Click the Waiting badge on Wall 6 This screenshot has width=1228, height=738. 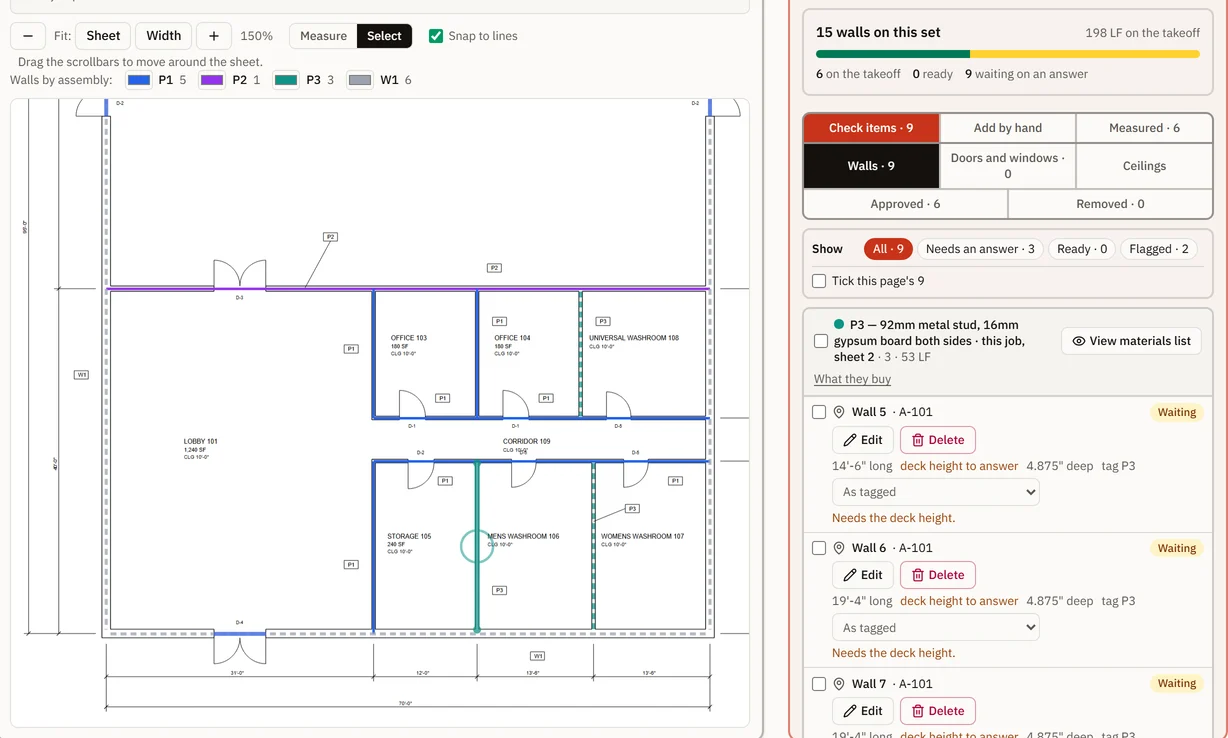click(1177, 548)
